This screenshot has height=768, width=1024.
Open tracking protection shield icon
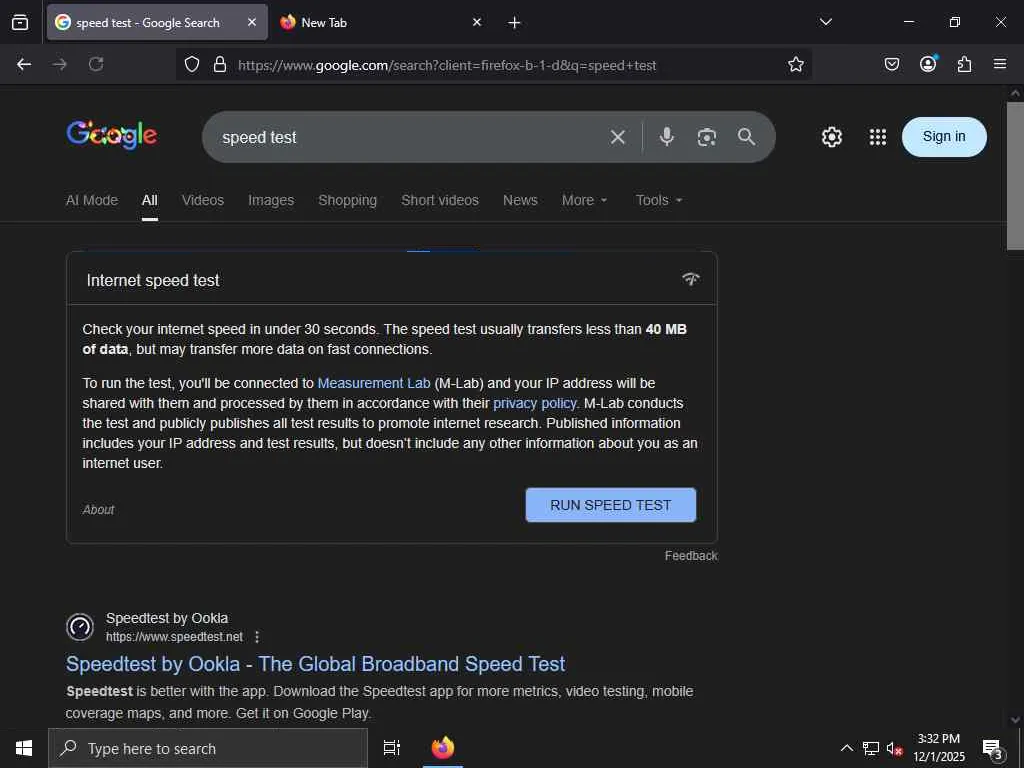tap(191, 64)
